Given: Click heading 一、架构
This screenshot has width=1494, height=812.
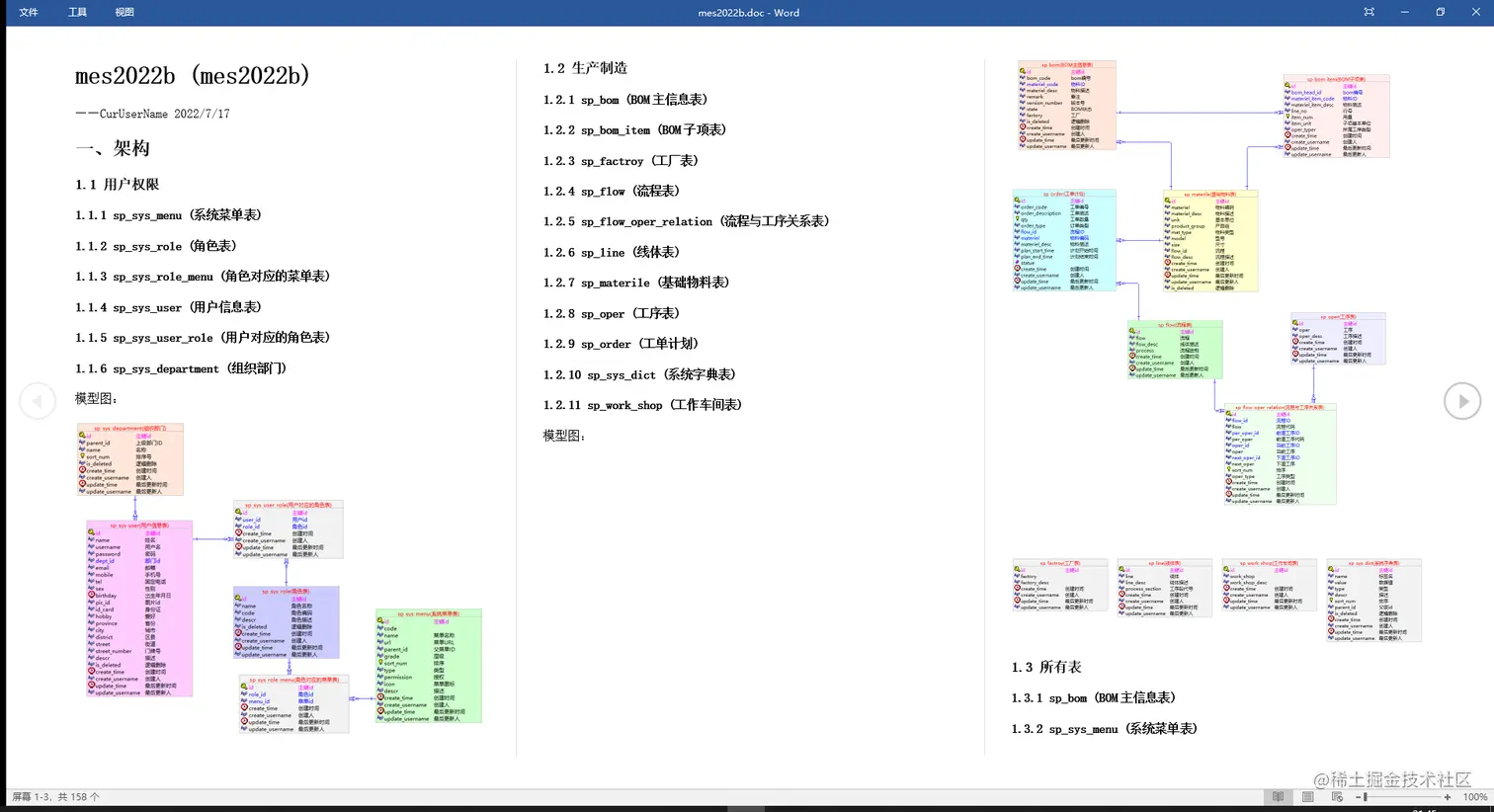Looking at the screenshot, I should pyautogui.click(x=113, y=148).
